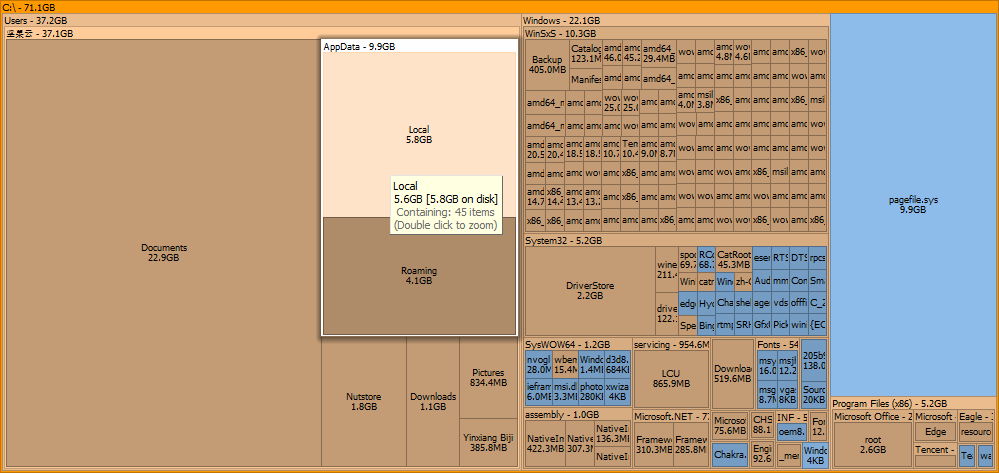Click the AppData 9.9GB header
The image size is (999, 473).
tap(359, 46)
